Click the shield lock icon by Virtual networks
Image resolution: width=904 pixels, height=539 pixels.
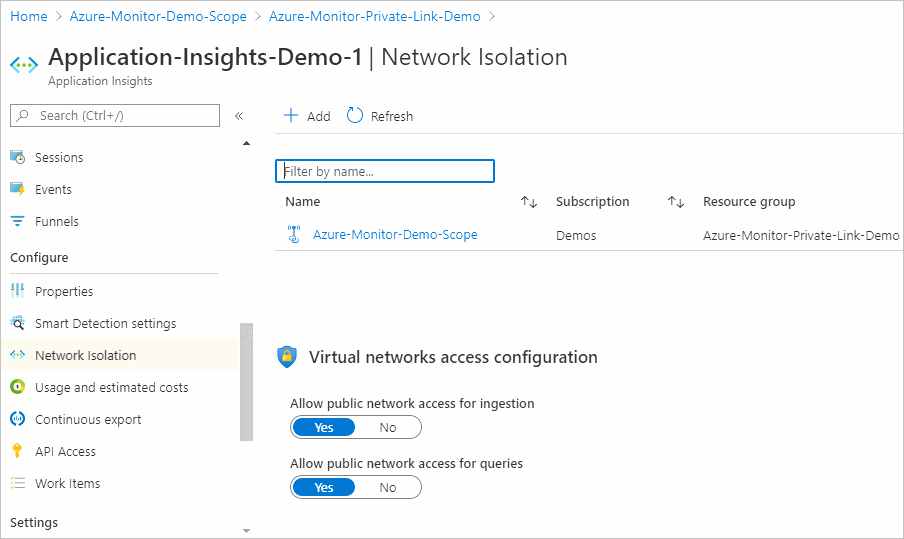287,357
